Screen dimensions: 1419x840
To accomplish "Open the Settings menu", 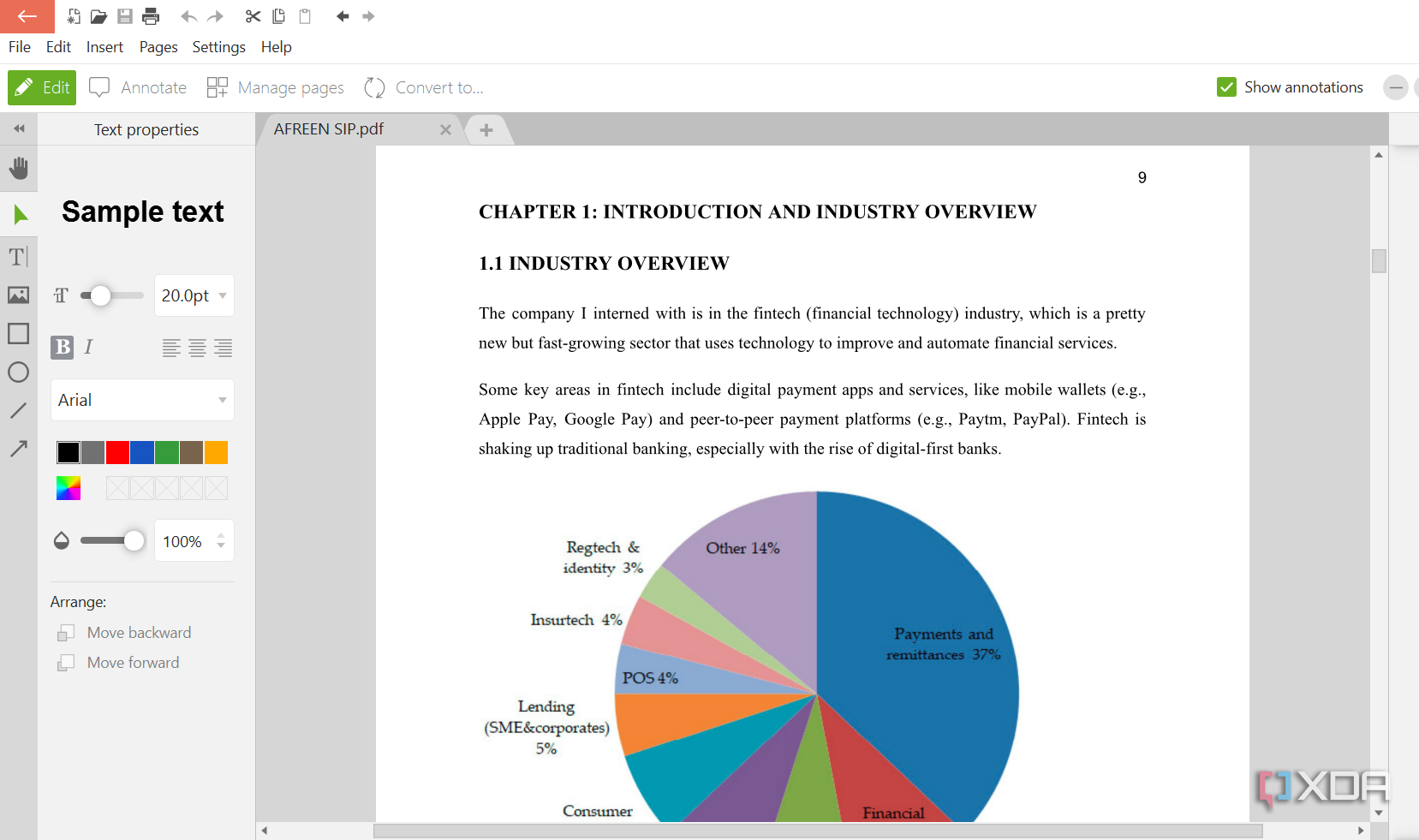I will coord(218,47).
